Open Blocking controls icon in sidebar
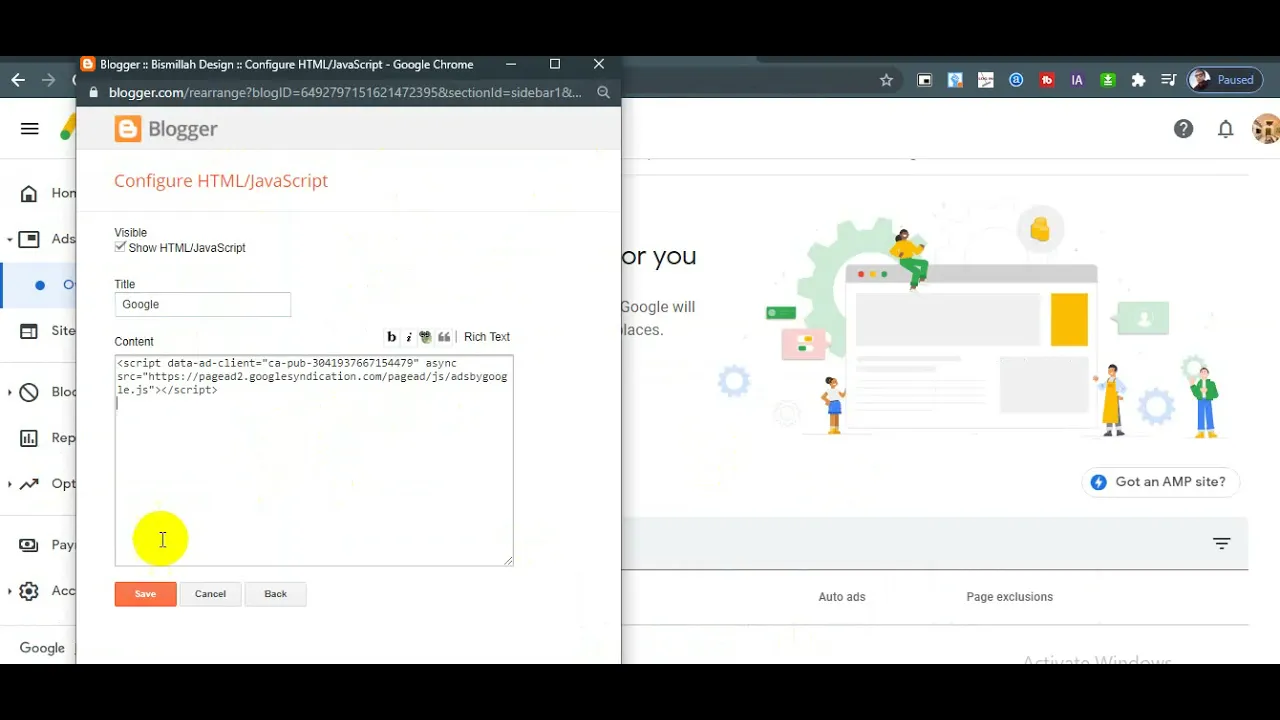This screenshot has height=720, width=1280. [30, 392]
